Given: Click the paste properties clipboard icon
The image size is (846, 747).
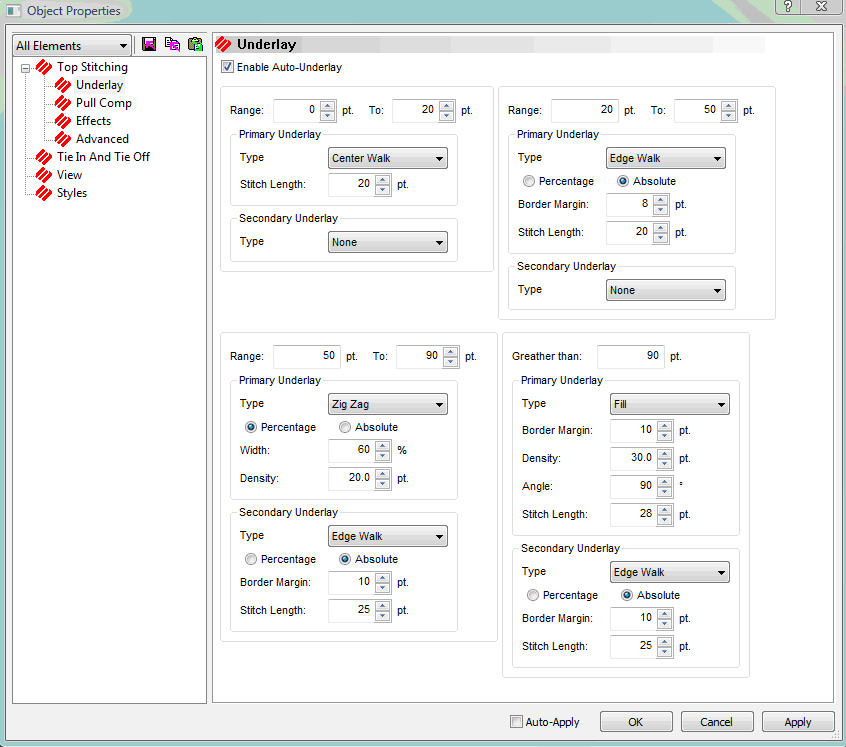Looking at the screenshot, I should click(x=195, y=44).
